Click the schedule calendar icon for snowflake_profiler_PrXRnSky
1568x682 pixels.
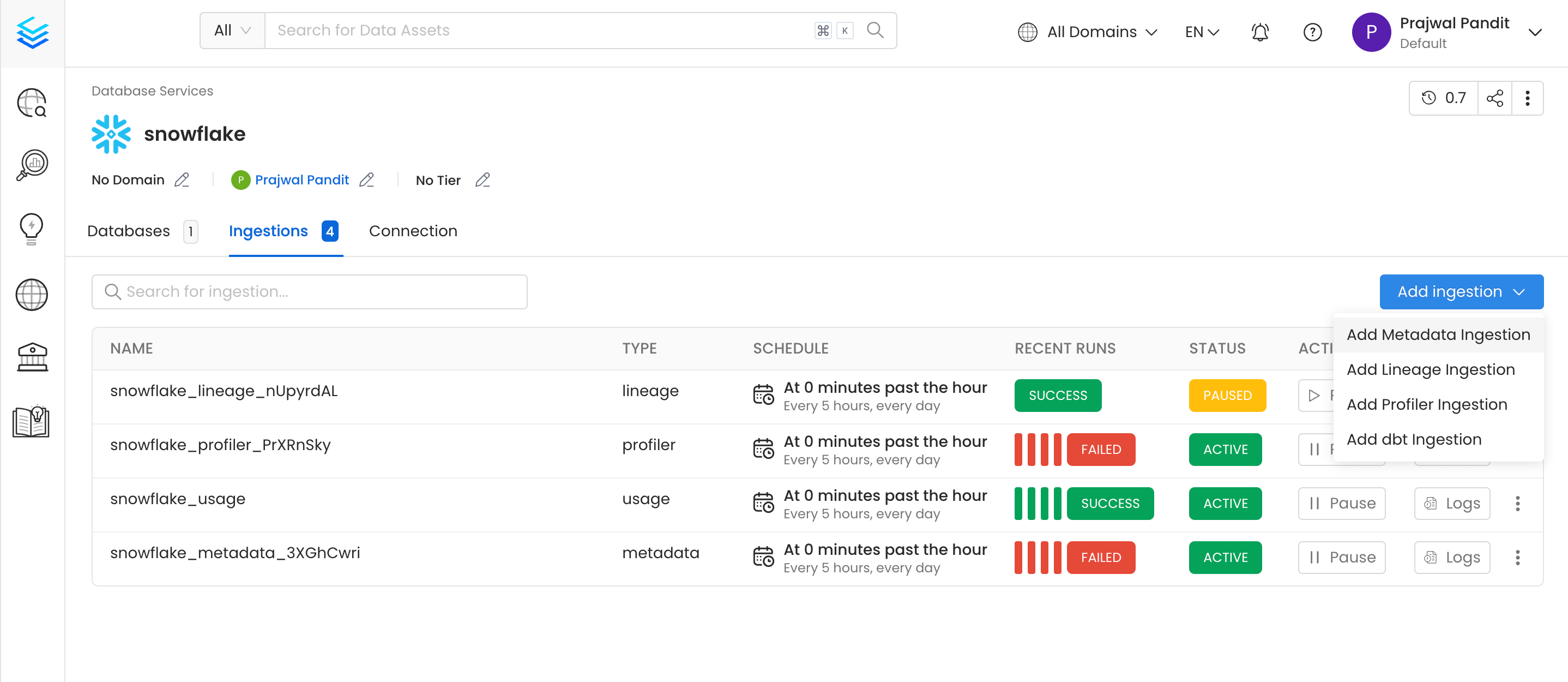click(x=763, y=450)
